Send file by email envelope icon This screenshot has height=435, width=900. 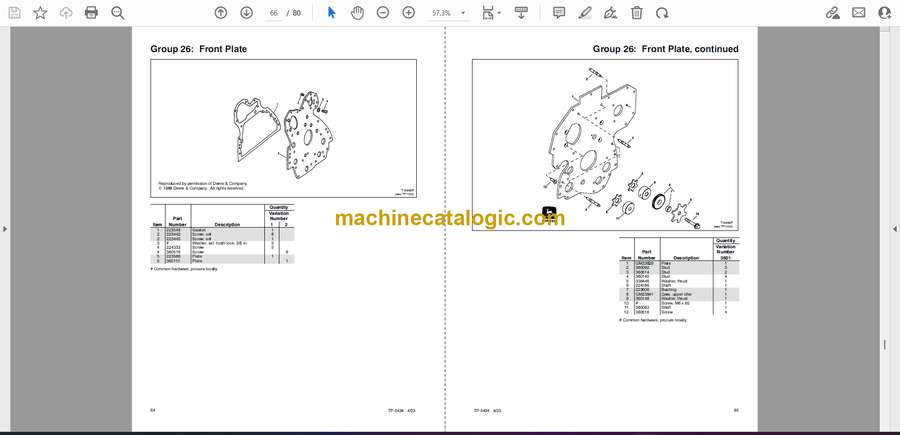point(859,13)
